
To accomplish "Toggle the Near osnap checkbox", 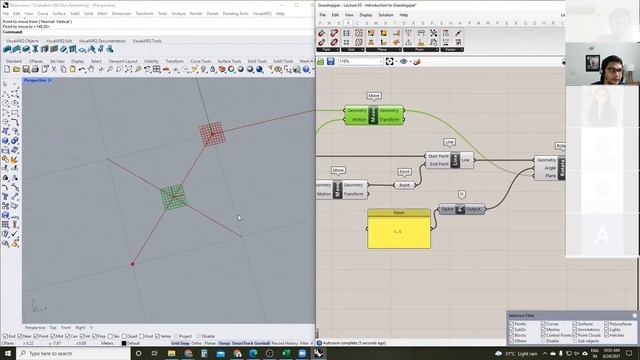I will 20,336.
